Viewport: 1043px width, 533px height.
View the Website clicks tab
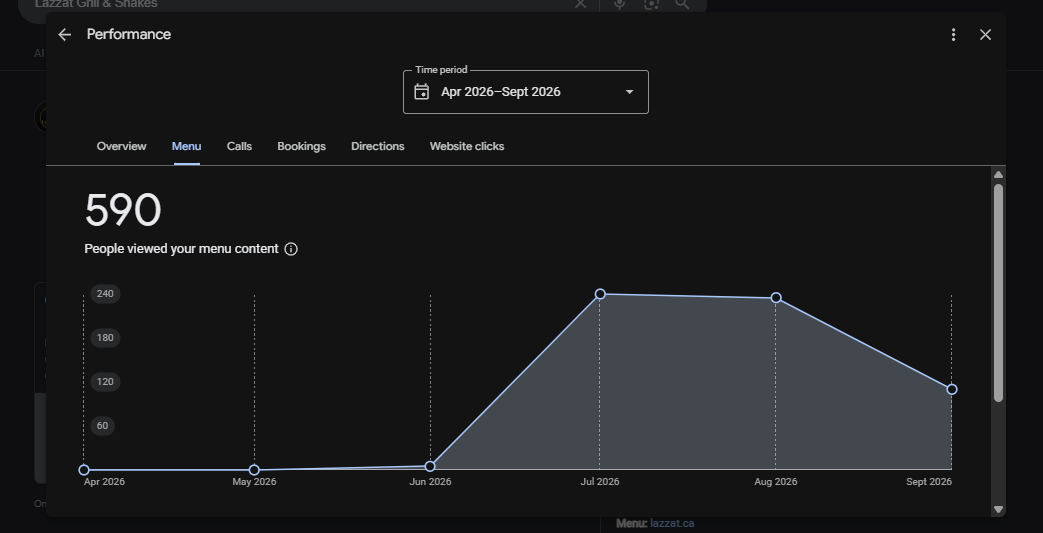467,146
